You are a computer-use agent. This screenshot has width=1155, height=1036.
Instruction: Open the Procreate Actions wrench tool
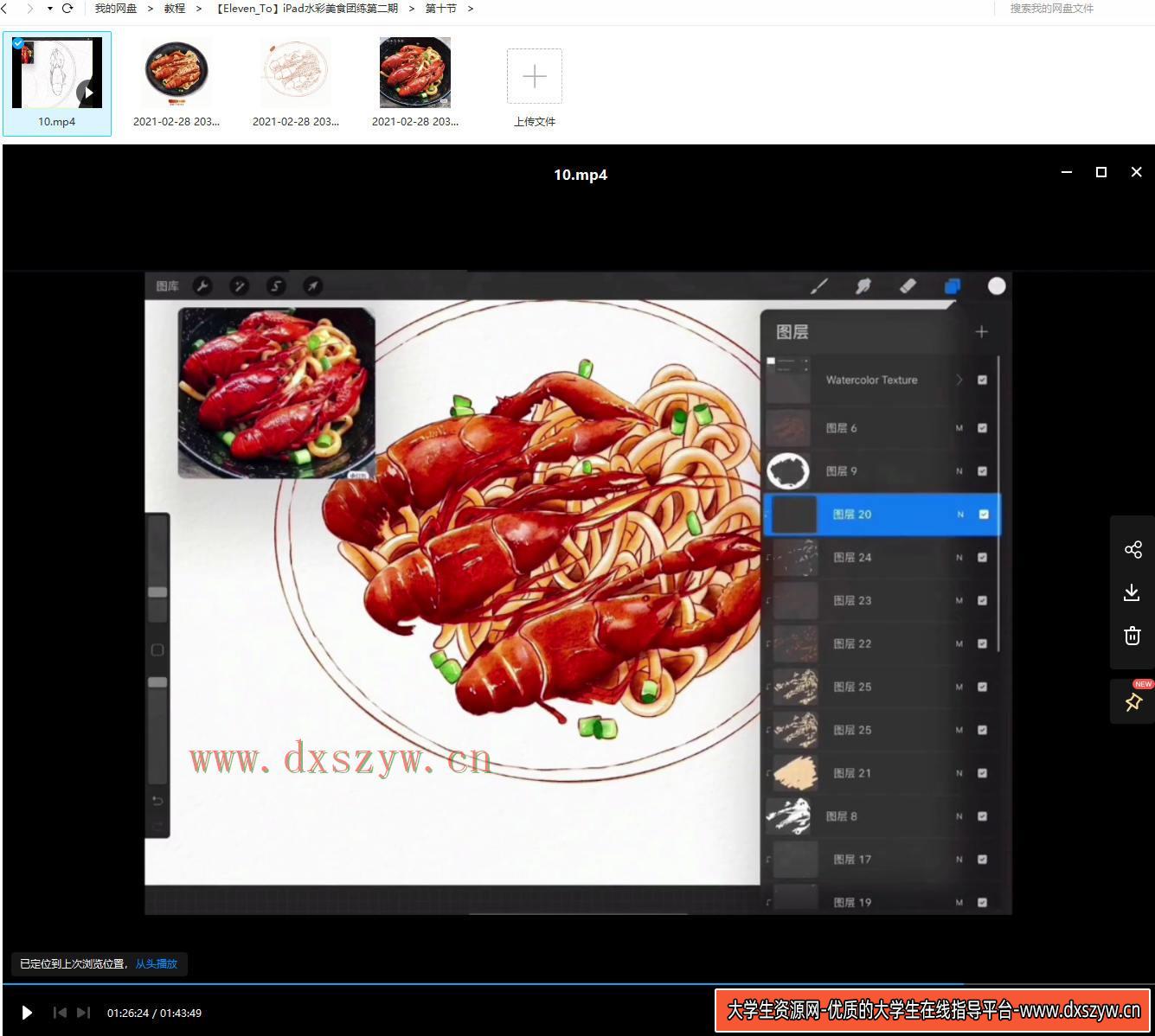tap(202, 286)
